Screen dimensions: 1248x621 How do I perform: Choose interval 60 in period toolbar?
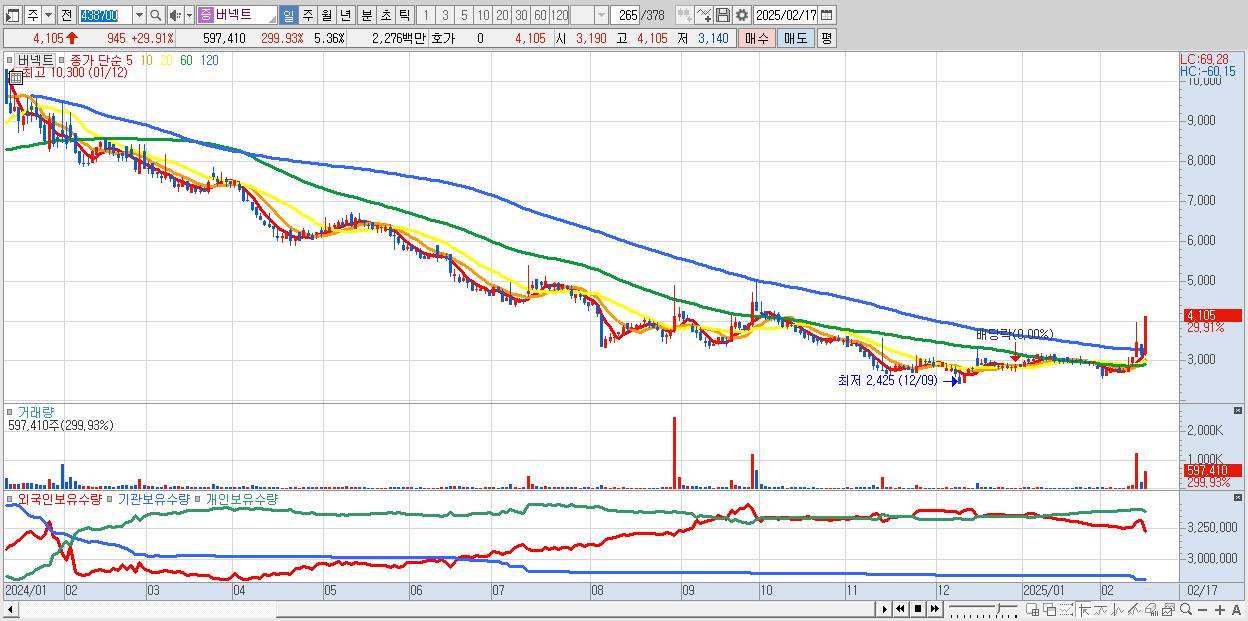(x=540, y=15)
